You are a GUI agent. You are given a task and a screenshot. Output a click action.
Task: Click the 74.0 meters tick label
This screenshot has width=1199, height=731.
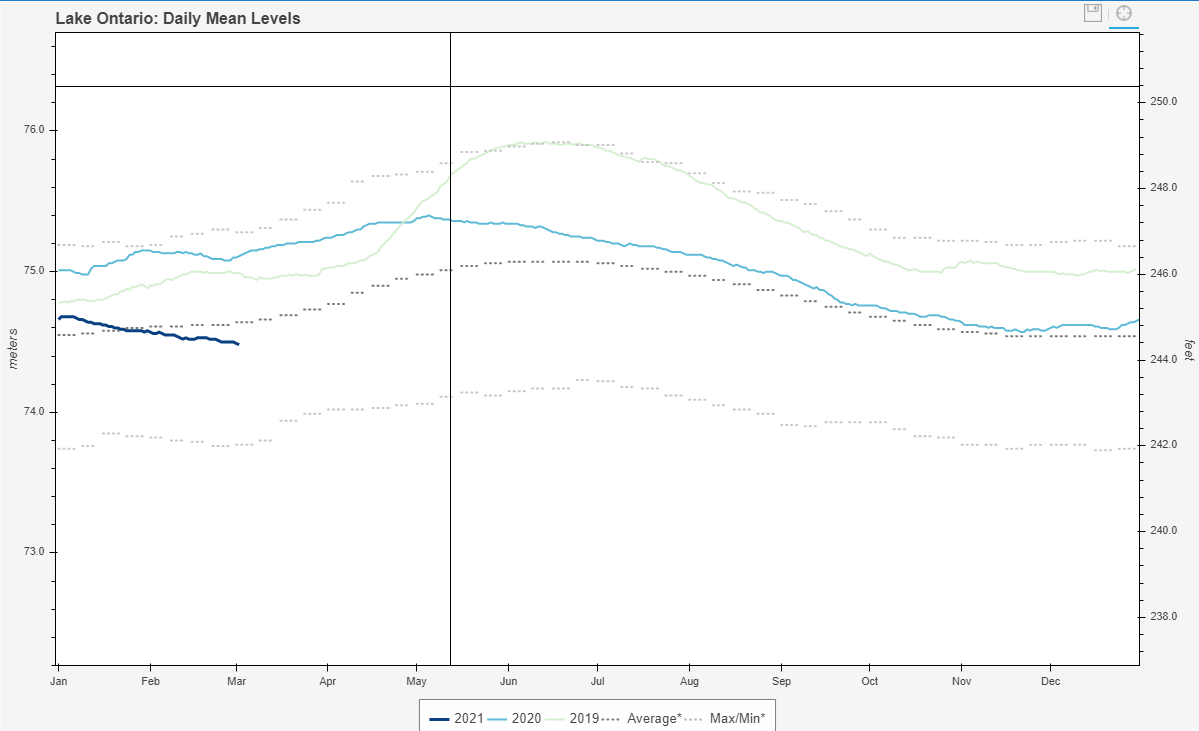34,411
